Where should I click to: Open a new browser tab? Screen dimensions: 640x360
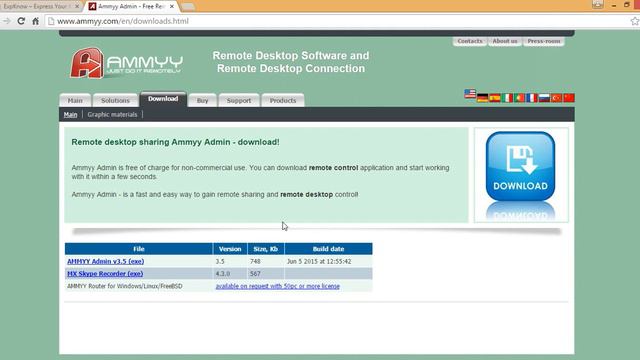tap(187, 7)
